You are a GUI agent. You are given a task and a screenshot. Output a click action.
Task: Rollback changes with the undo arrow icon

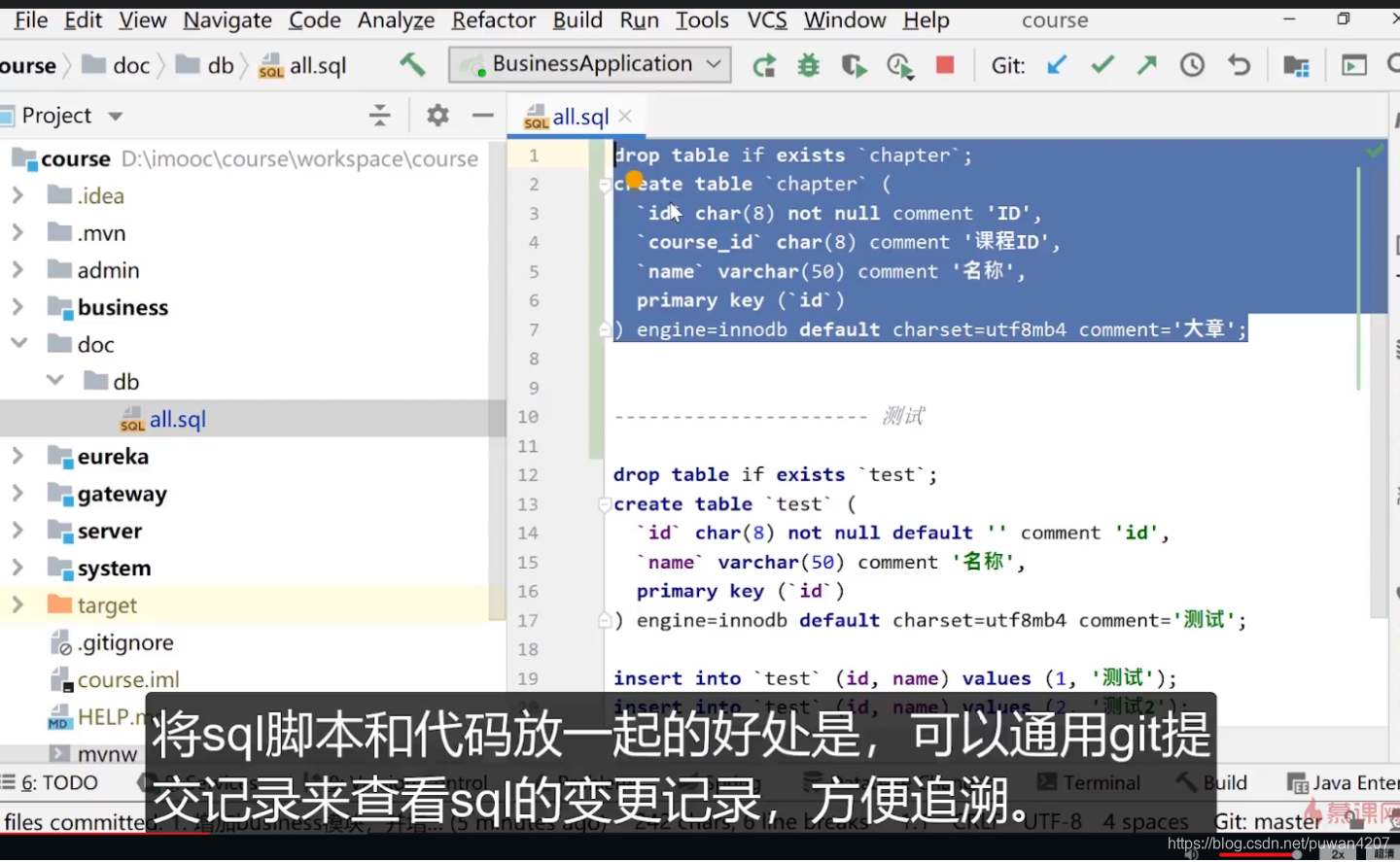[x=1239, y=65]
